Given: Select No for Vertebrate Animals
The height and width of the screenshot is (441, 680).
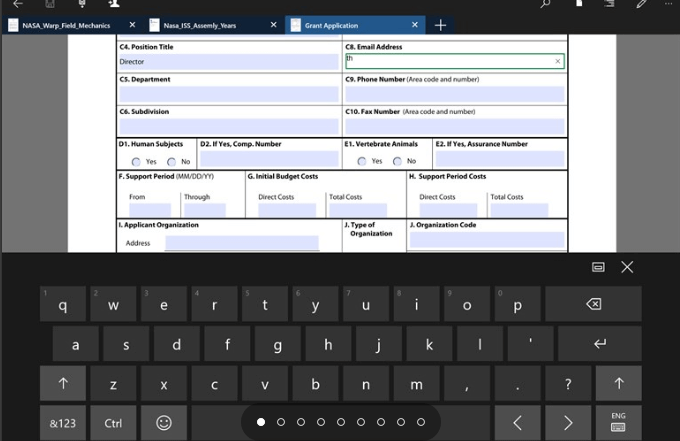Looking at the screenshot, I should 397,161.
